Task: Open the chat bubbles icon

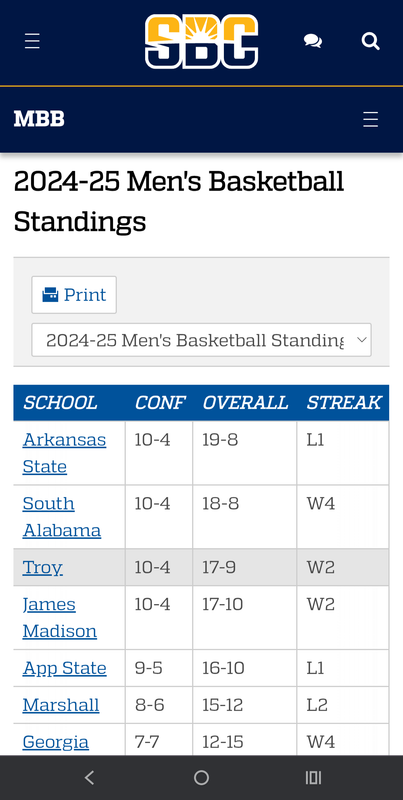Action: 313,41
